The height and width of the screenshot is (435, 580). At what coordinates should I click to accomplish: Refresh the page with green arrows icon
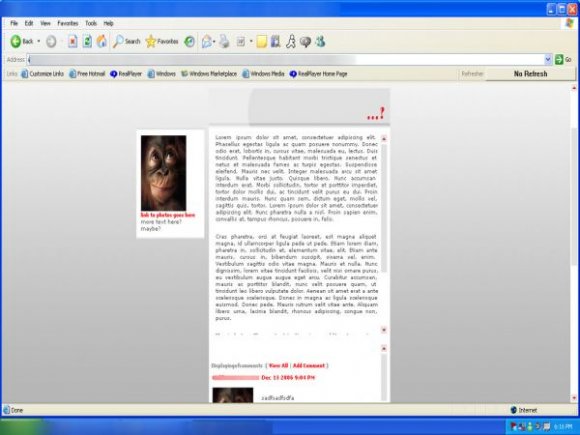87,41
